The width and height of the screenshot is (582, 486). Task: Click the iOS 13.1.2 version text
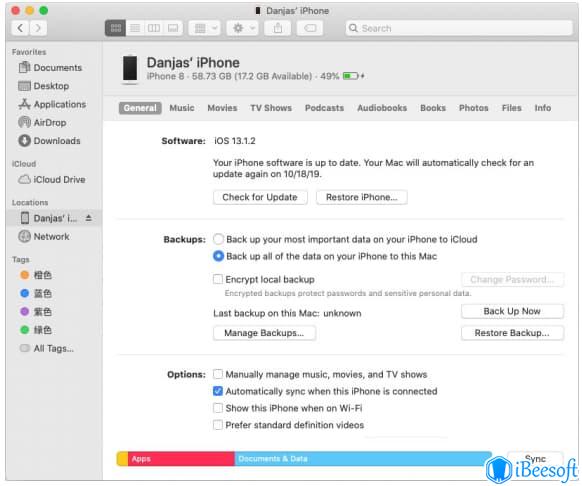coord(235,141)
